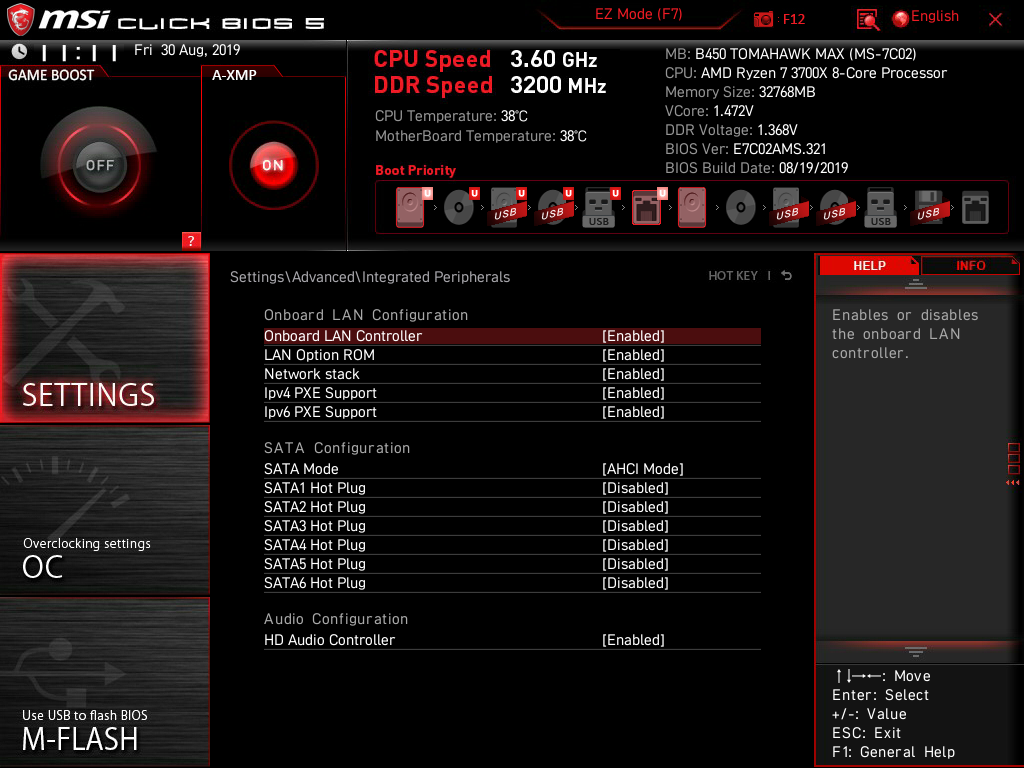Open the SETTINGS section tile
The width and height of the screenshot is (1024, 768).
(x=104, y=338)
